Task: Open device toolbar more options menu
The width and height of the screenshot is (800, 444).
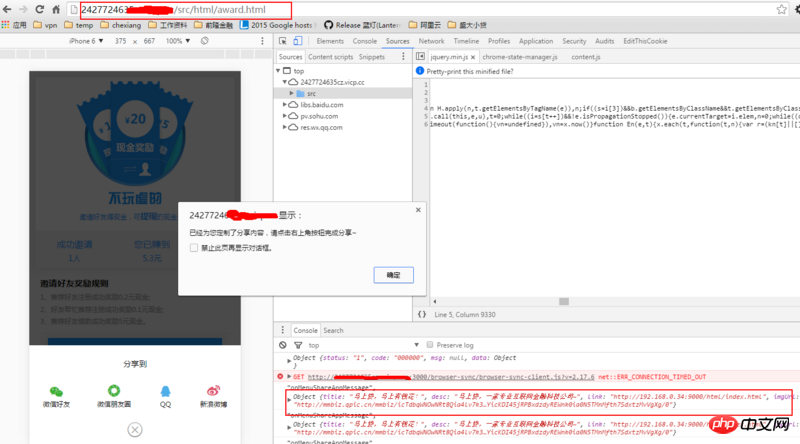Action: coord(262,41)
